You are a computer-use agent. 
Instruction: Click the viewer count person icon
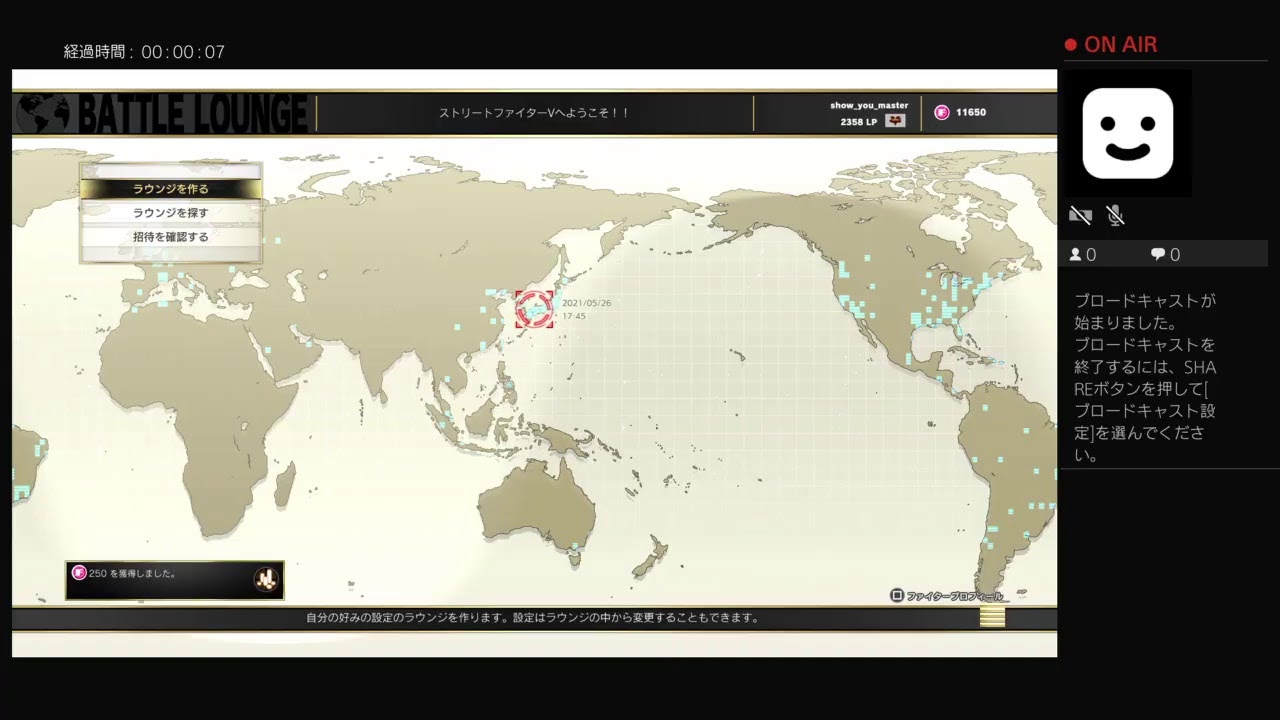[1075, 255]
